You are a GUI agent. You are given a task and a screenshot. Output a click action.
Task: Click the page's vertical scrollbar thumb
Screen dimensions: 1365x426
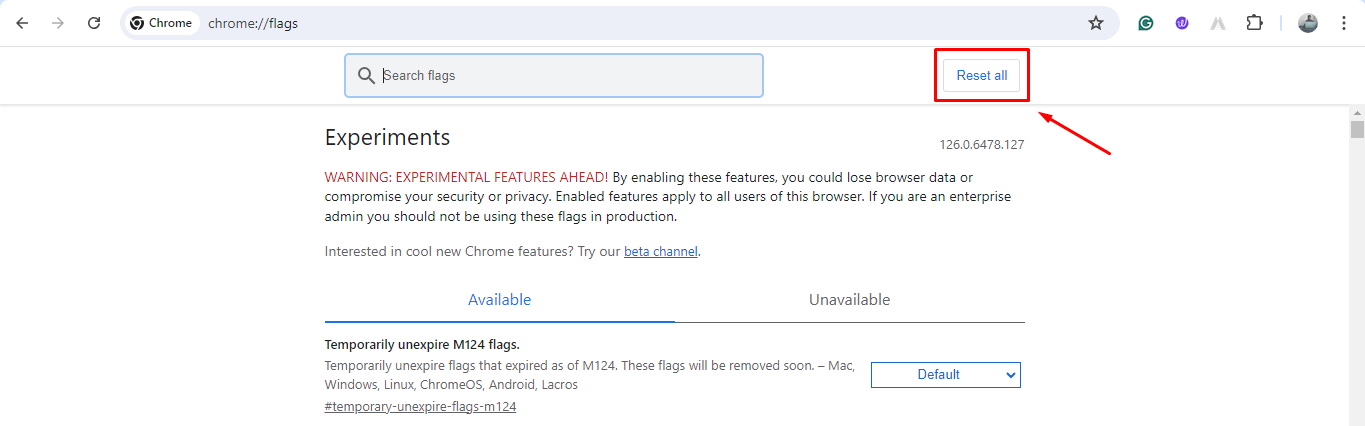[1357, 130]
